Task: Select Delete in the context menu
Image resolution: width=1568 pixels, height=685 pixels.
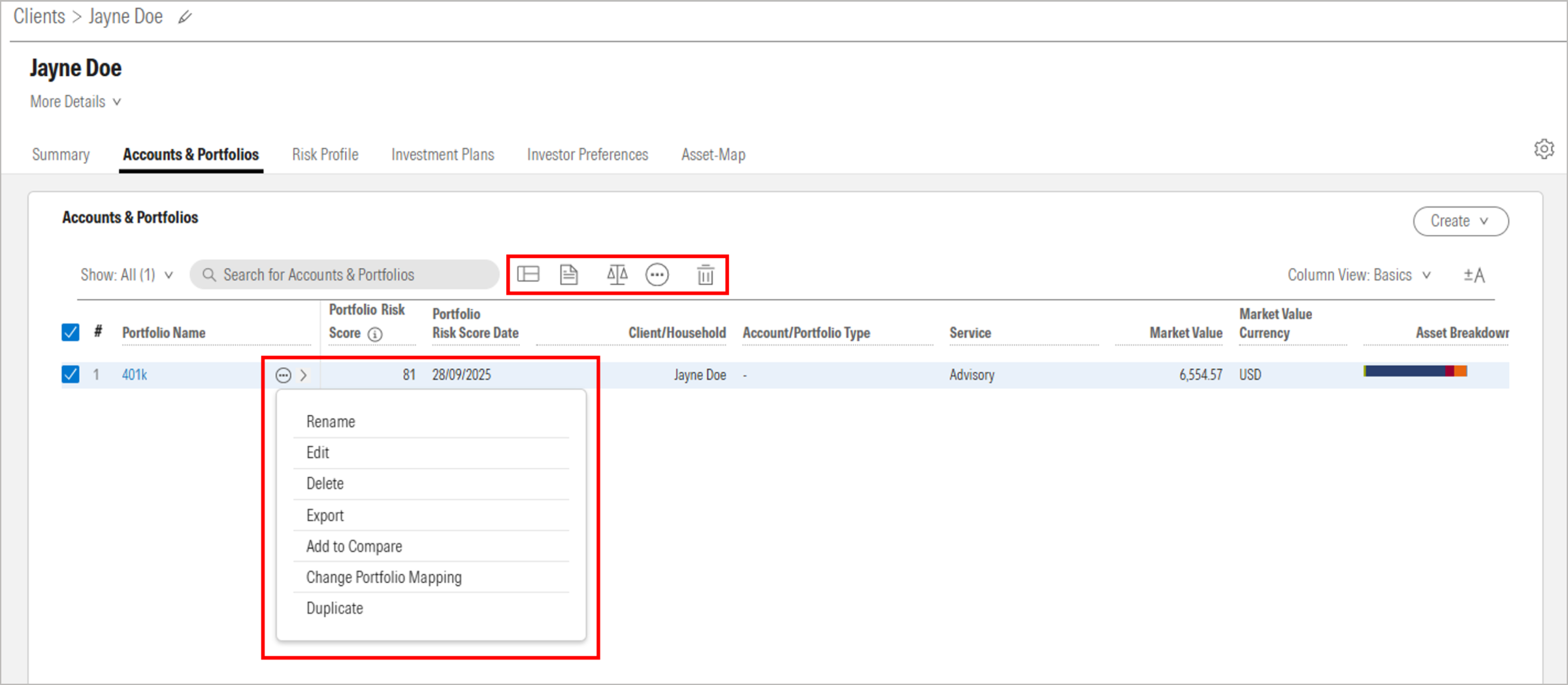Action: click(x=431, y=484)
